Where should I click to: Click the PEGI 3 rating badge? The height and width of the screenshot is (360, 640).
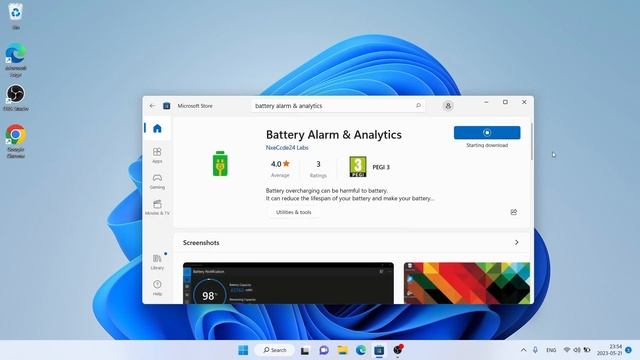tap(358, 167)
